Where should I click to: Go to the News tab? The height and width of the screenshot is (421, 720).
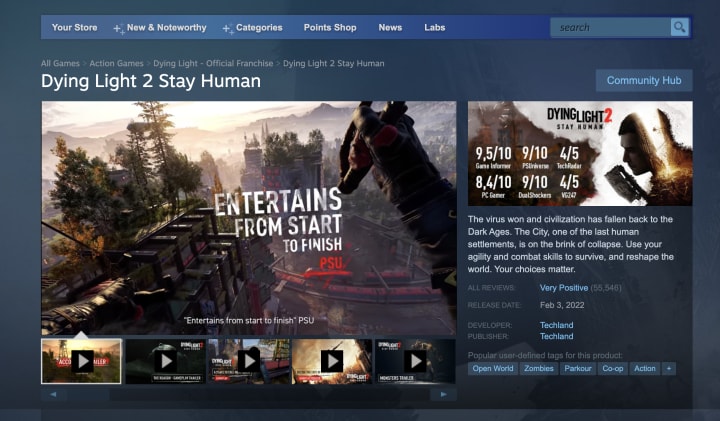[390, 28]
